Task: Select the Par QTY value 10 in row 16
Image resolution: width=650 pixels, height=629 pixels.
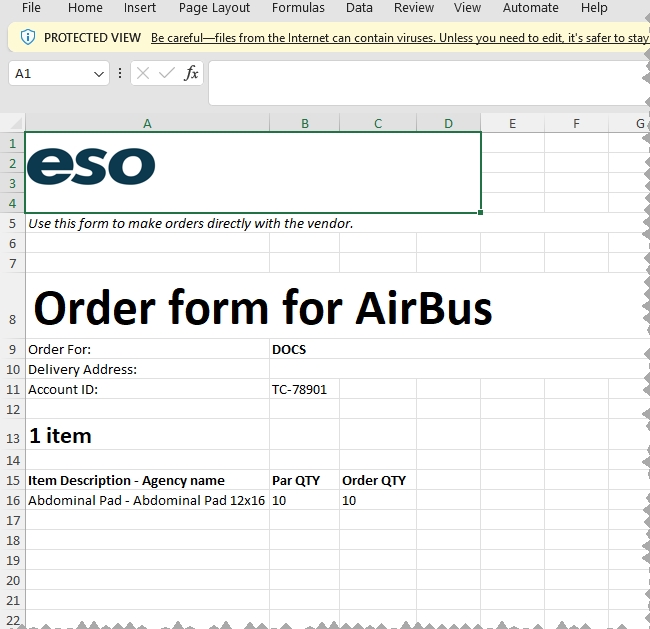Action: click(305, 500)
